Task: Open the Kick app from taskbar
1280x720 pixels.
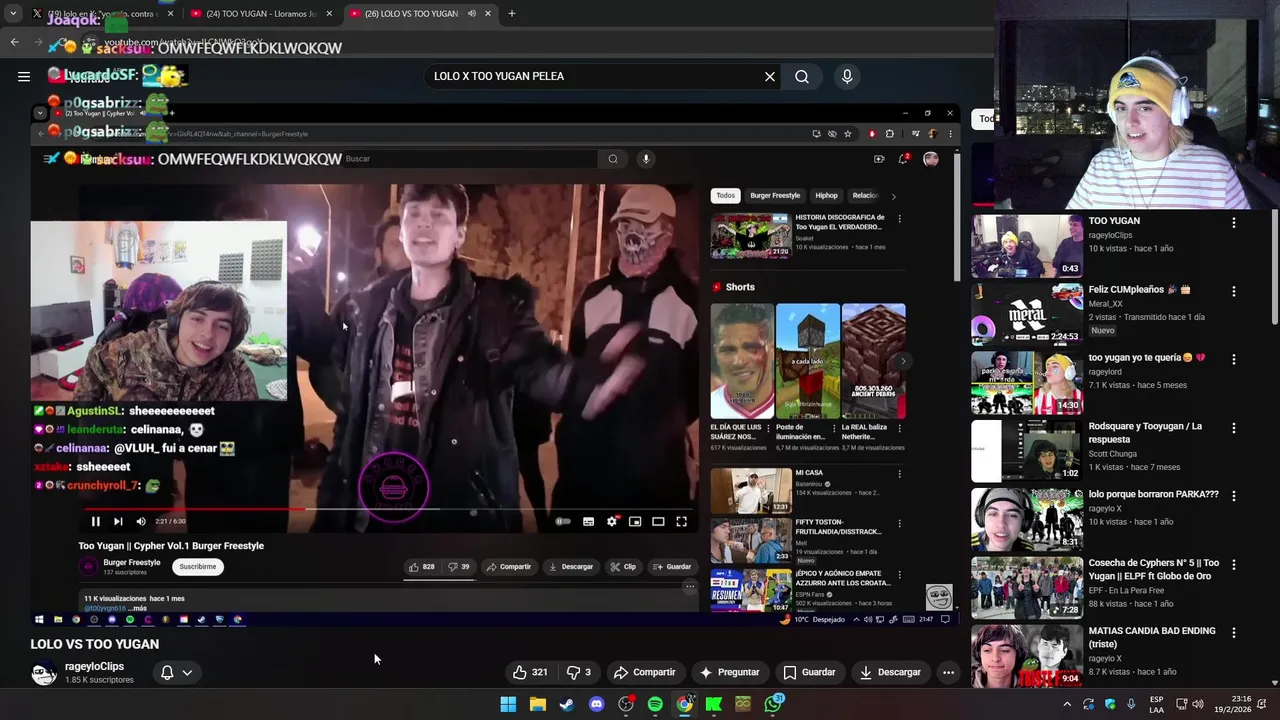Action: (714, 704)
